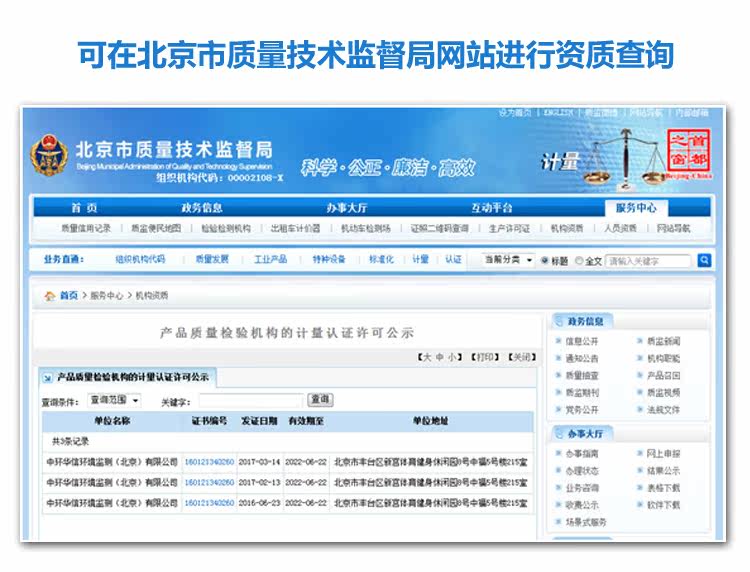The height and width of the screenshot is (572, 750).
Task: Open the 查询范围 dropdown
Action: tap(114, 400)
